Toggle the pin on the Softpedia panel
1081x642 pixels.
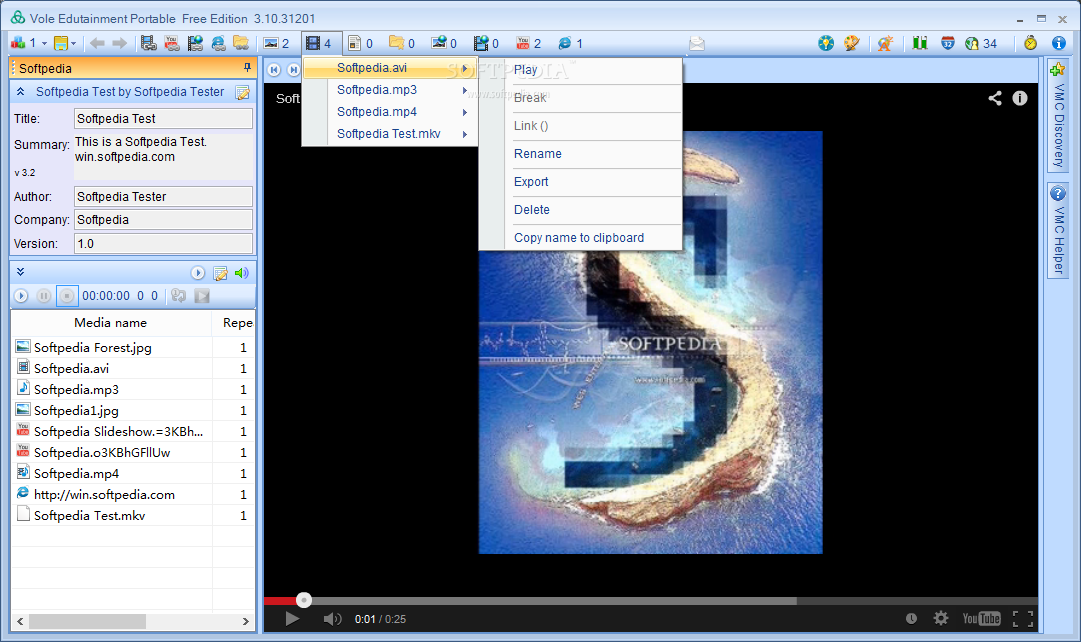247,68
